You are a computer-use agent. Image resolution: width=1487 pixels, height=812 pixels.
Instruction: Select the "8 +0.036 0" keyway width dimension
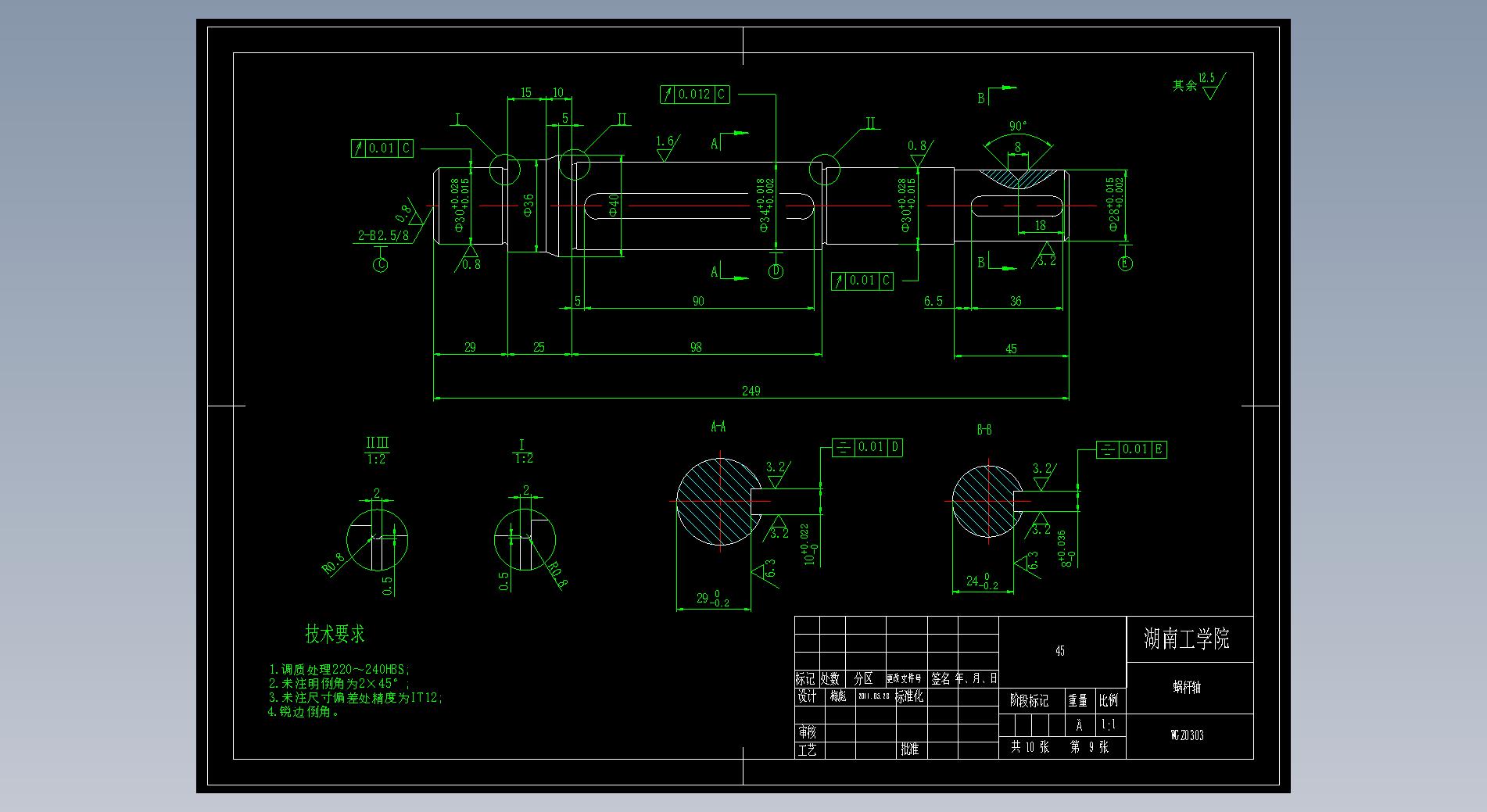pos(1066,549)
